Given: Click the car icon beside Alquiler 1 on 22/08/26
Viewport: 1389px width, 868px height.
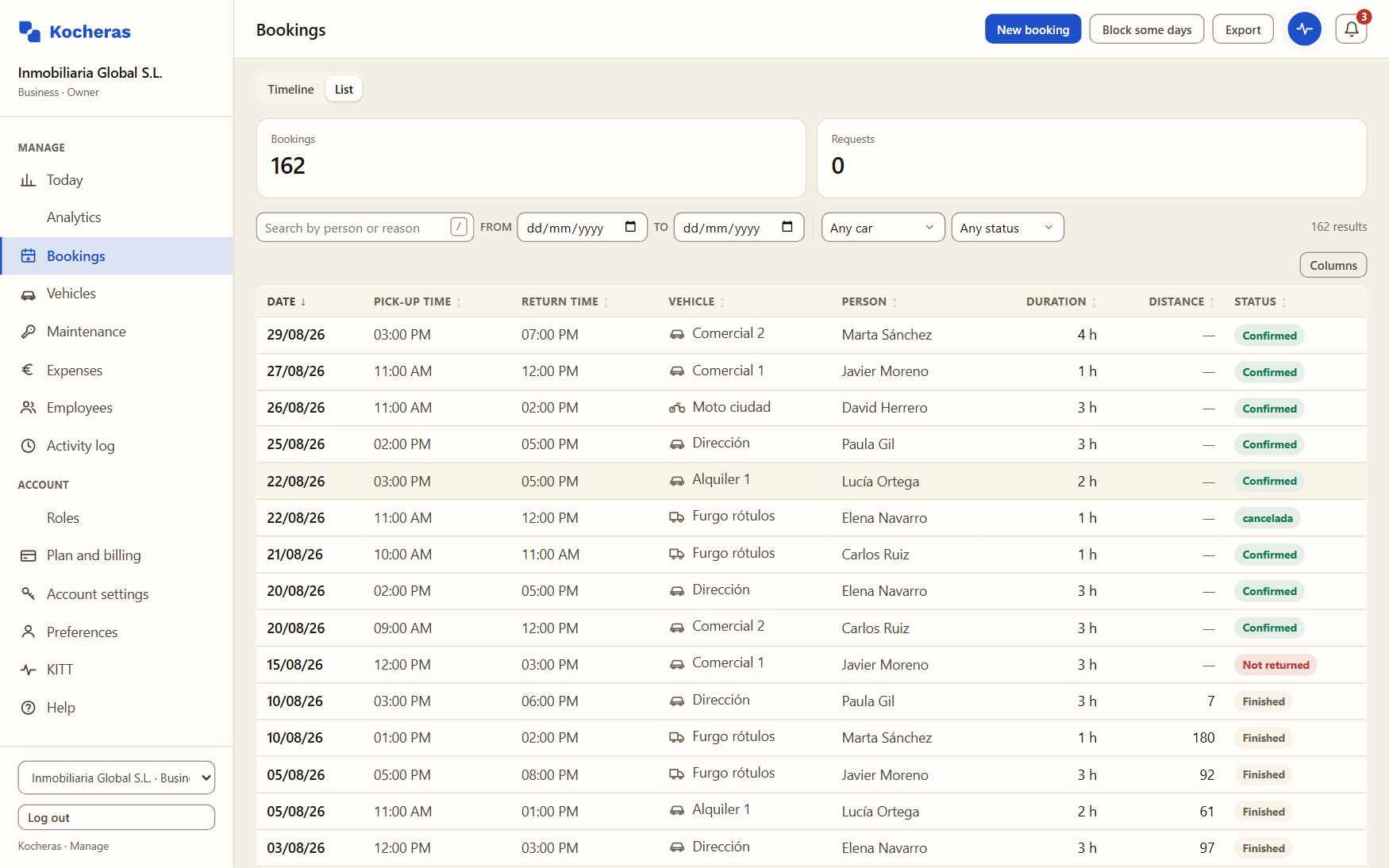Looking at the screenshot, I should tap(676, 481).
